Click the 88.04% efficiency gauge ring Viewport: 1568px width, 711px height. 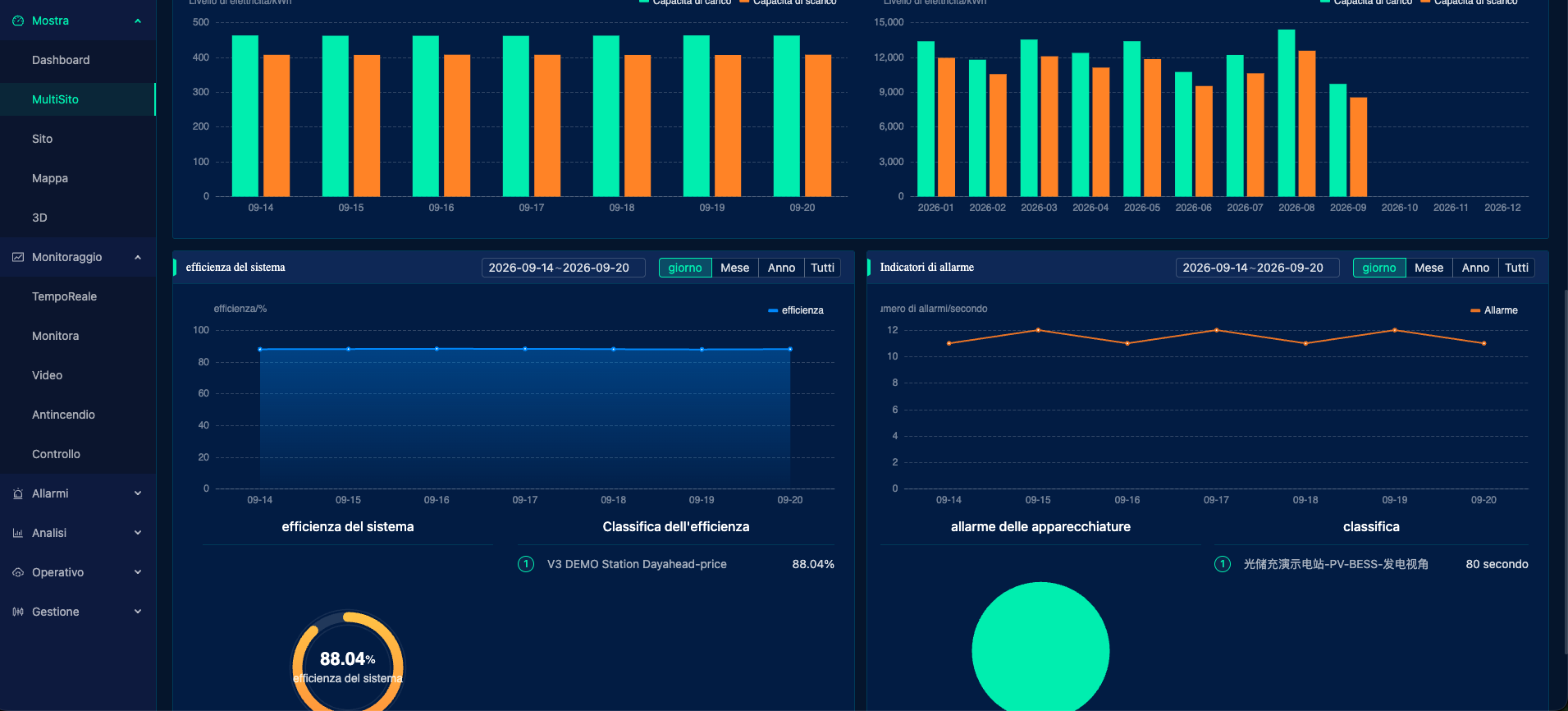tap(348, 661)
